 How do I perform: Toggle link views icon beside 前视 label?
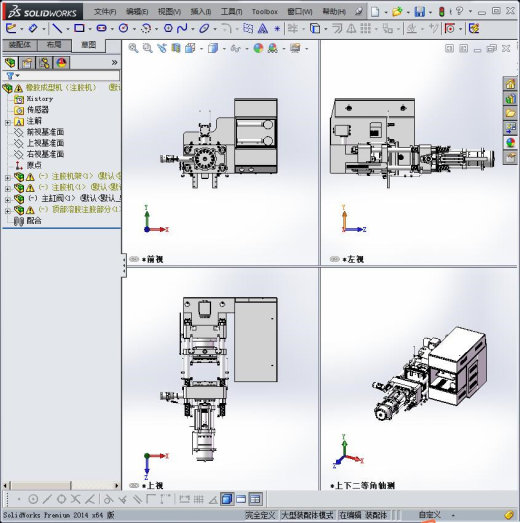[x=134, y=259]
